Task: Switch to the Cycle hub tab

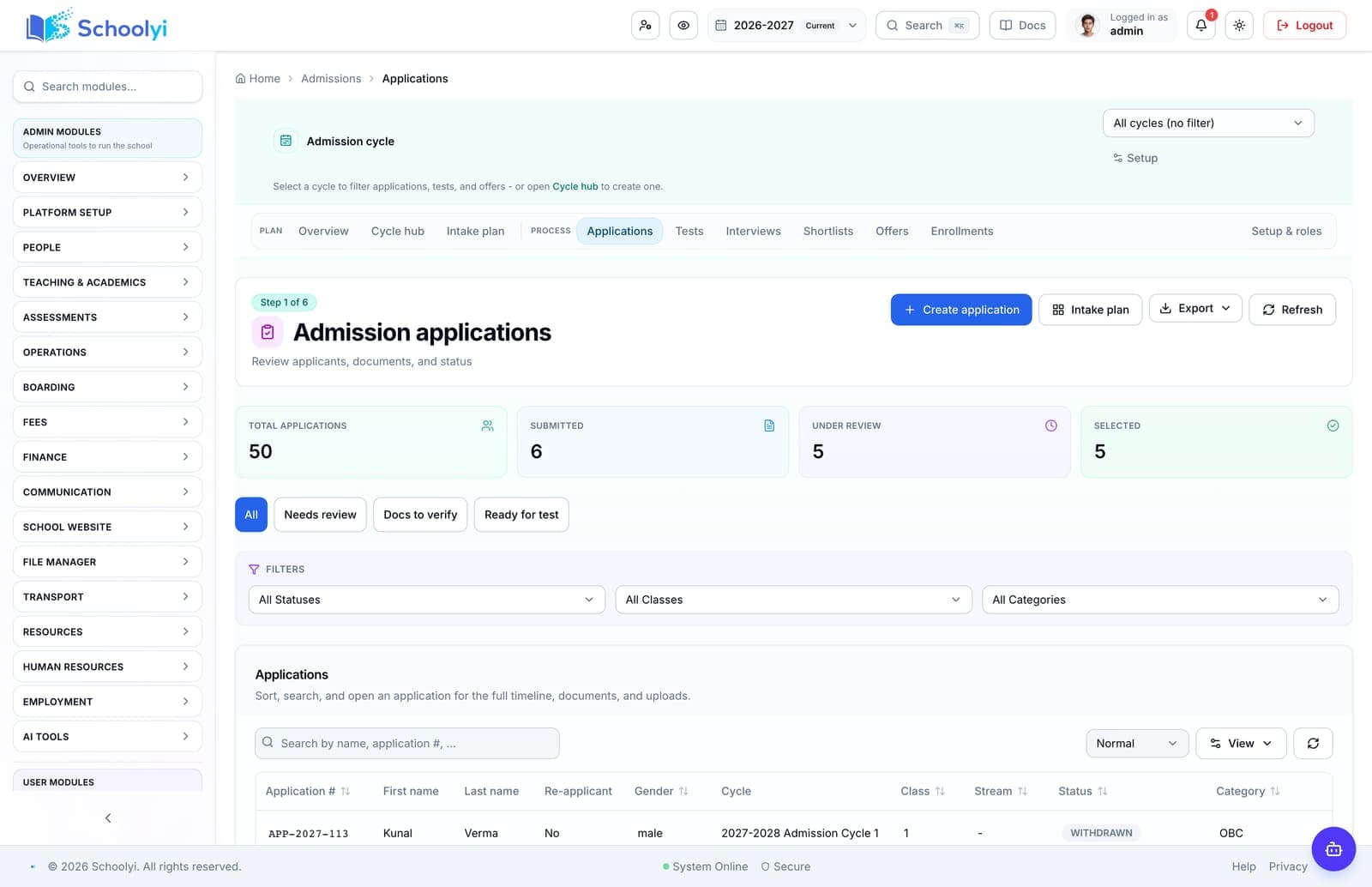Action: pyautogui.click(x=398, y=231)
